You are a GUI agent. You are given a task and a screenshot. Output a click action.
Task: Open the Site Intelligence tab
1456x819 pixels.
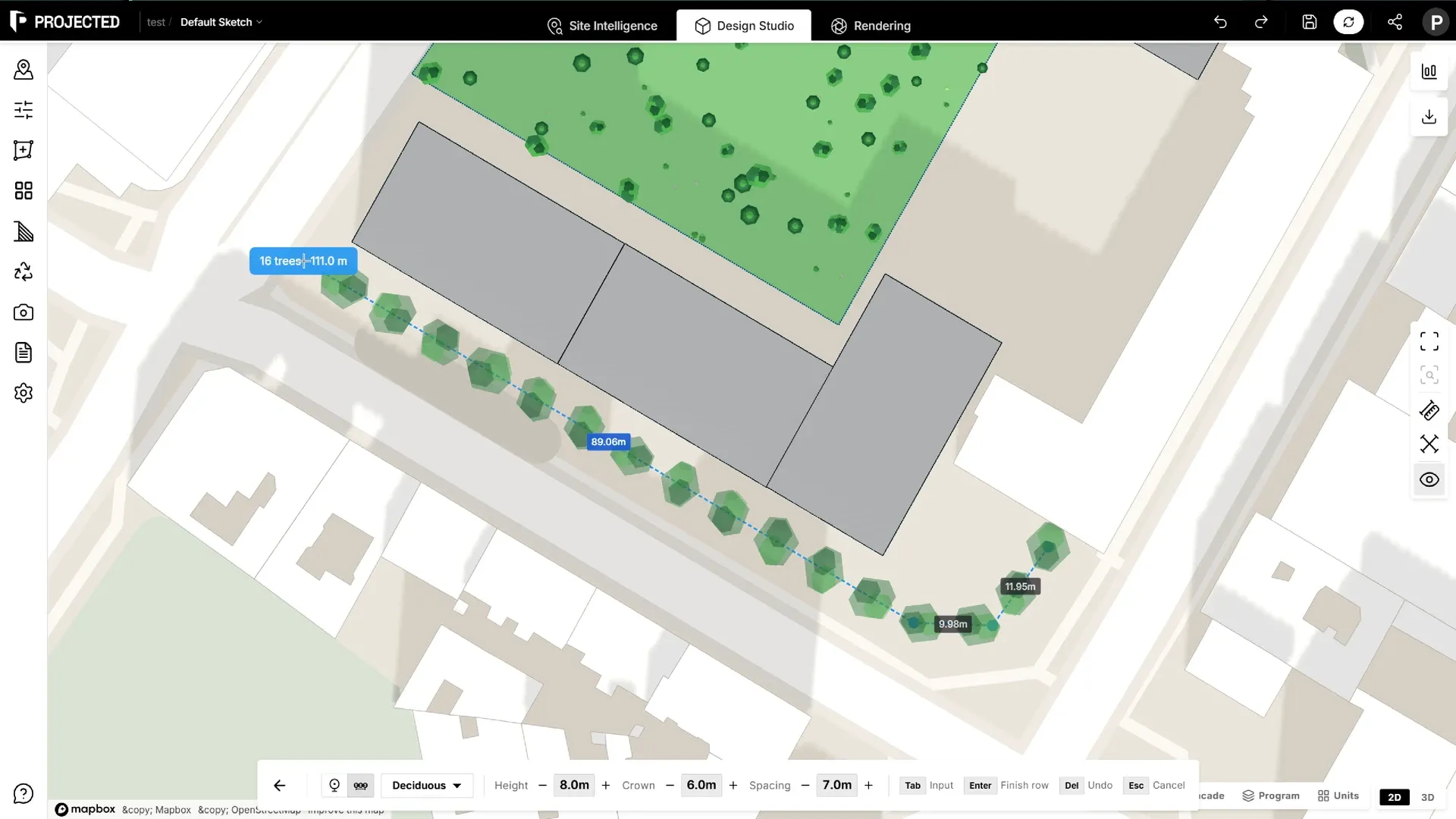(602, 26)
